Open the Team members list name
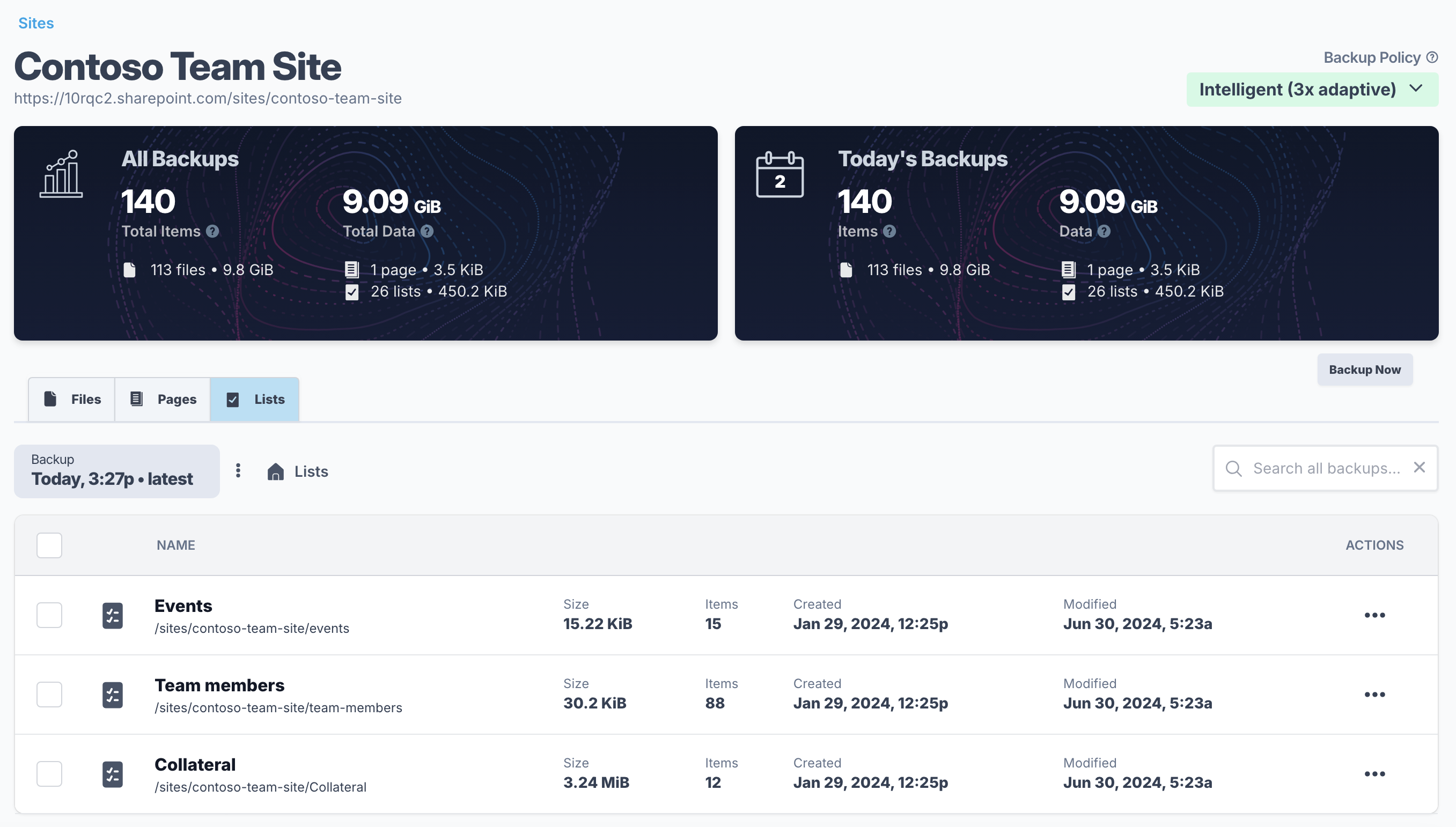Screen dimensions: 1456x827 (219, 685)
